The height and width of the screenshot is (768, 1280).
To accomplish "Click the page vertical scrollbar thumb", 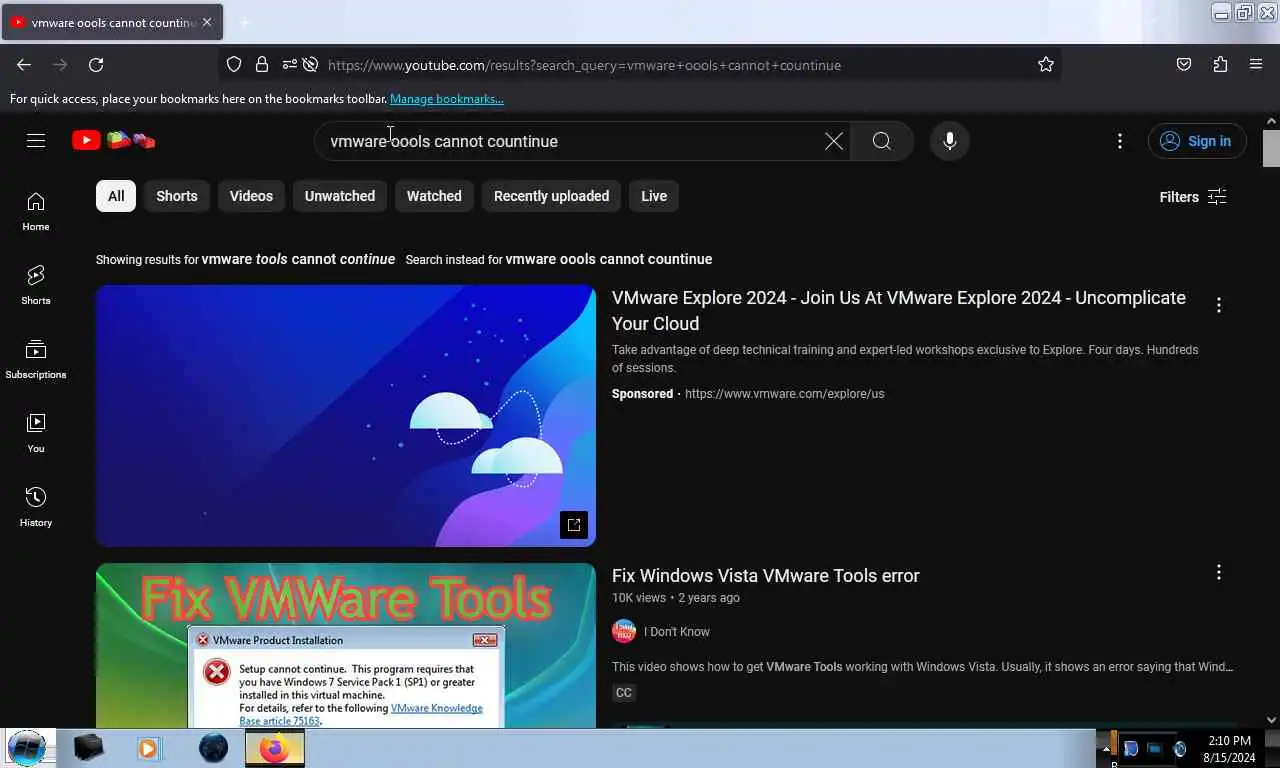I will point(1271,148).
